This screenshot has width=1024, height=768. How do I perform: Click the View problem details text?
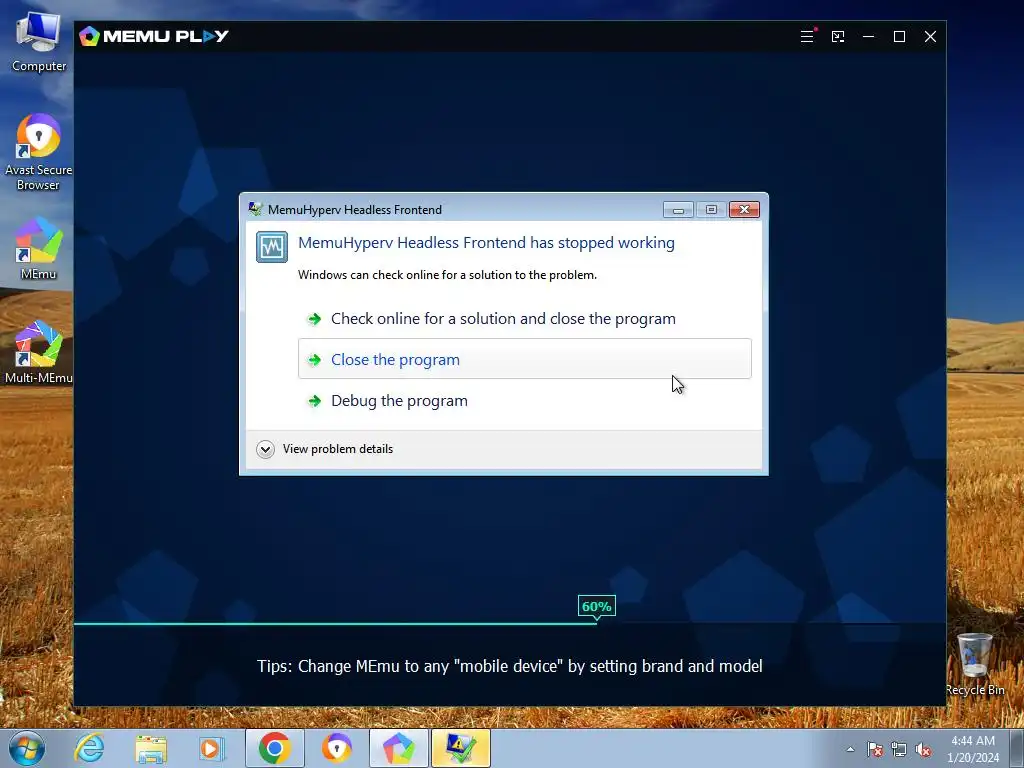[x=338, y=449]
